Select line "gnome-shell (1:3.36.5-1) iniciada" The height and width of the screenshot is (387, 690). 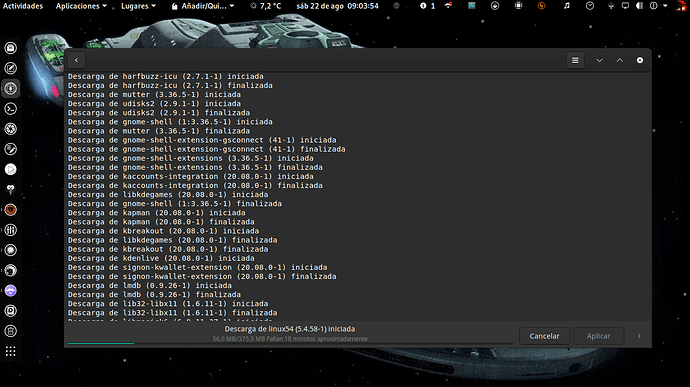(x=170, y=122)
